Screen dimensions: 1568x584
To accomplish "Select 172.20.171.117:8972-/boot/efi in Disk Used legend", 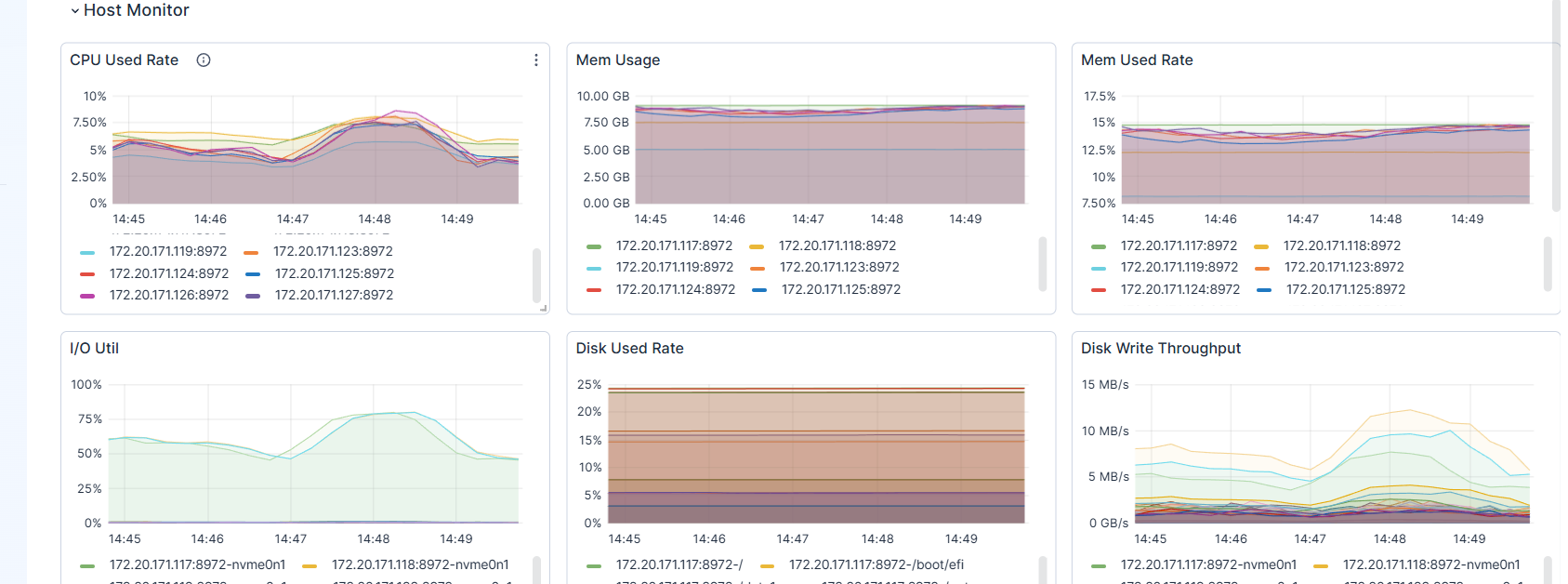I will (x=876, y=565).
